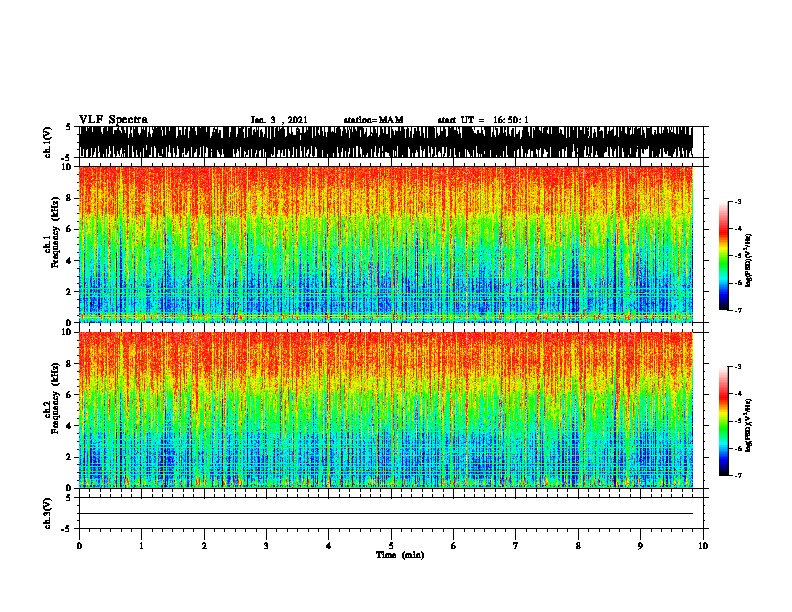Click the 'station=MAM' label
This screenshot has width=792, height=612.
pyautogui.click(x=373, y=120)
